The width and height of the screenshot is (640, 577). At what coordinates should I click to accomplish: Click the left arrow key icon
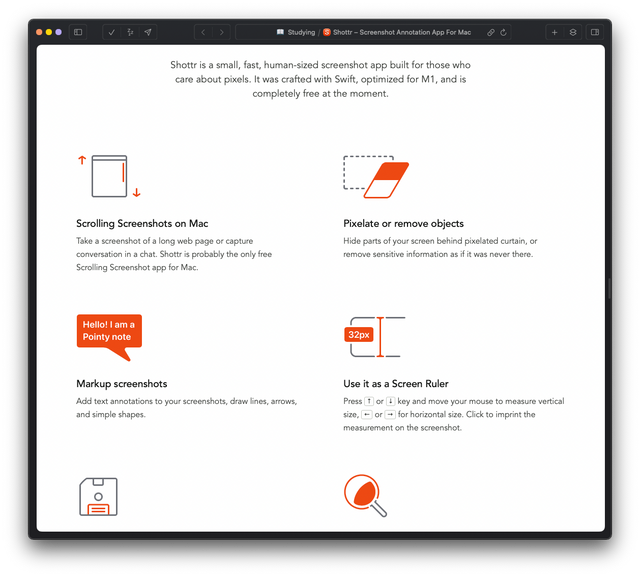[x=367, y=415]
